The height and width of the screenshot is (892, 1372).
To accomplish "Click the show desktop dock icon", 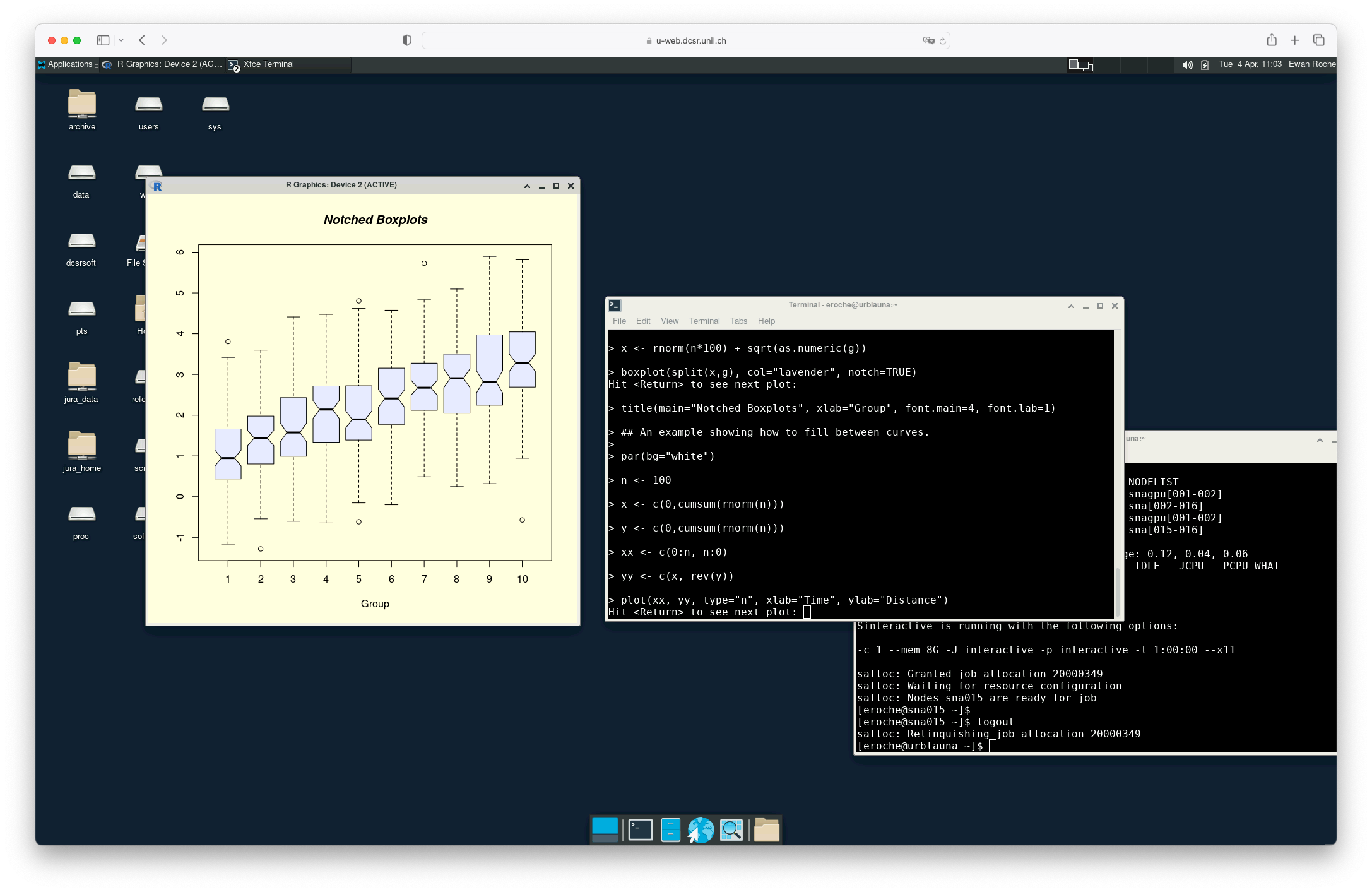I will click(x=605, y=830).
